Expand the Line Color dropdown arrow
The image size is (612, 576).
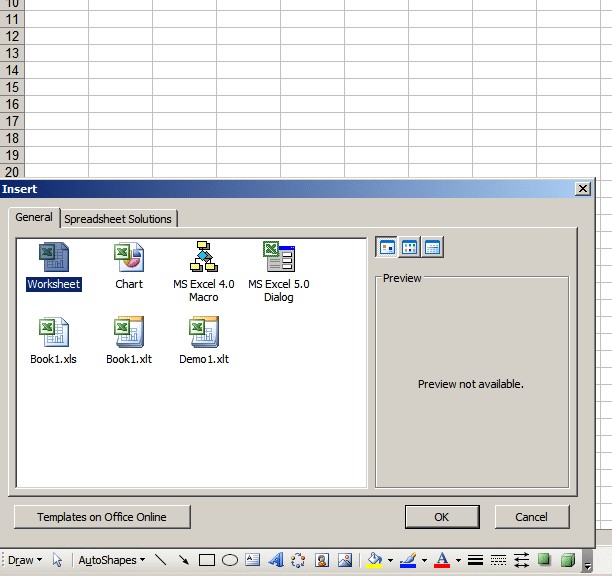click(x=424, y=560)
